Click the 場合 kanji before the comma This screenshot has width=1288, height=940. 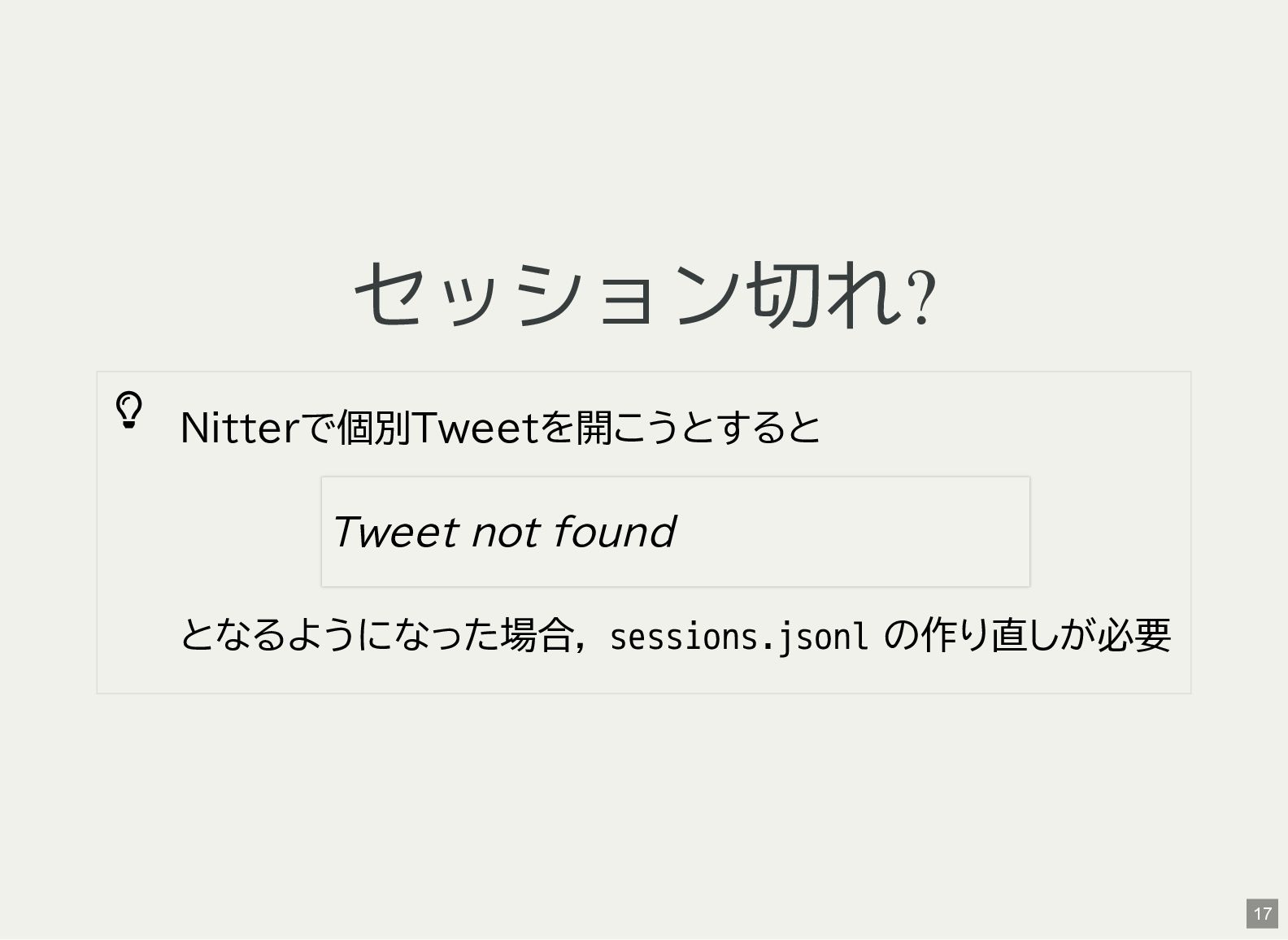536,635
